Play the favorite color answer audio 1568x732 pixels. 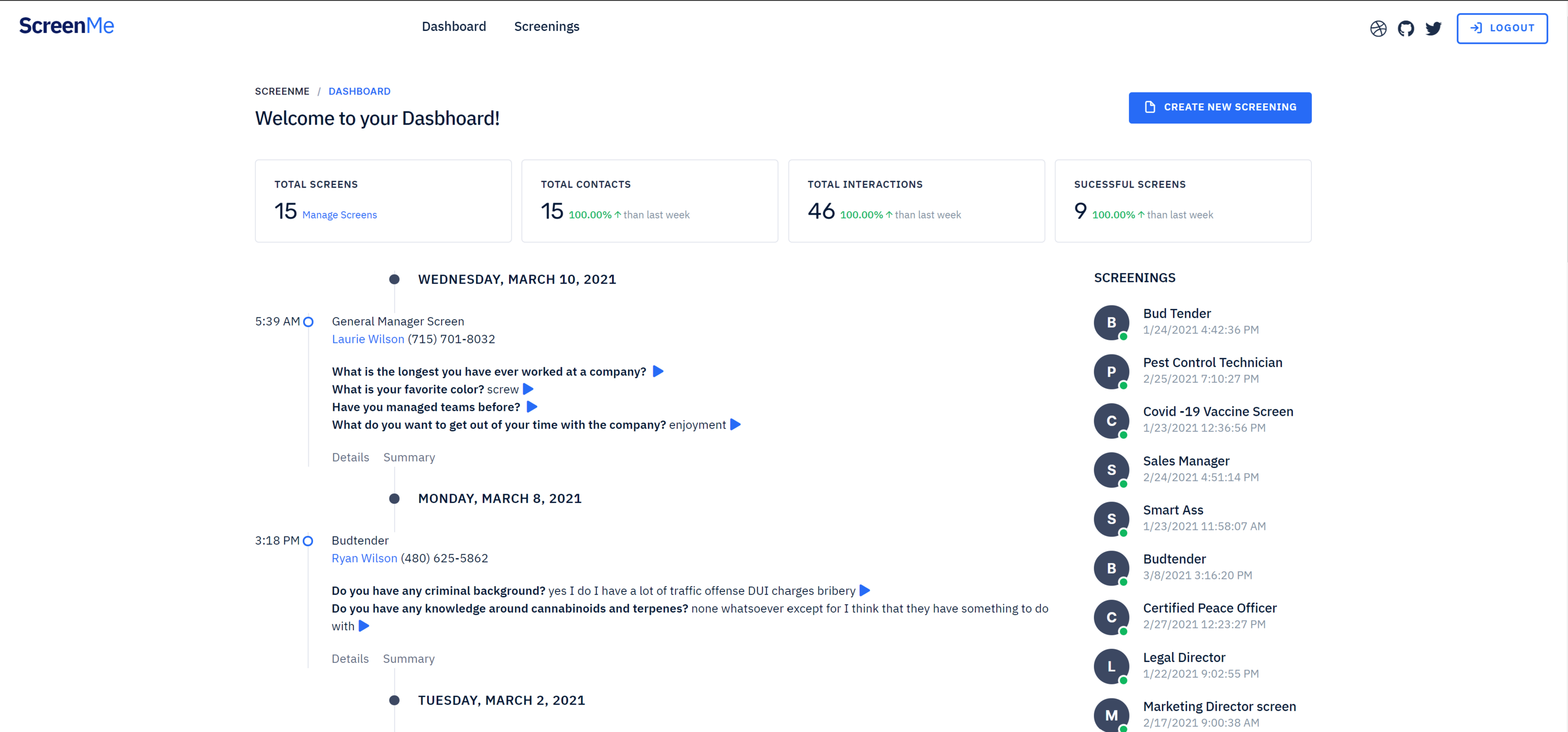pos(528,389)
